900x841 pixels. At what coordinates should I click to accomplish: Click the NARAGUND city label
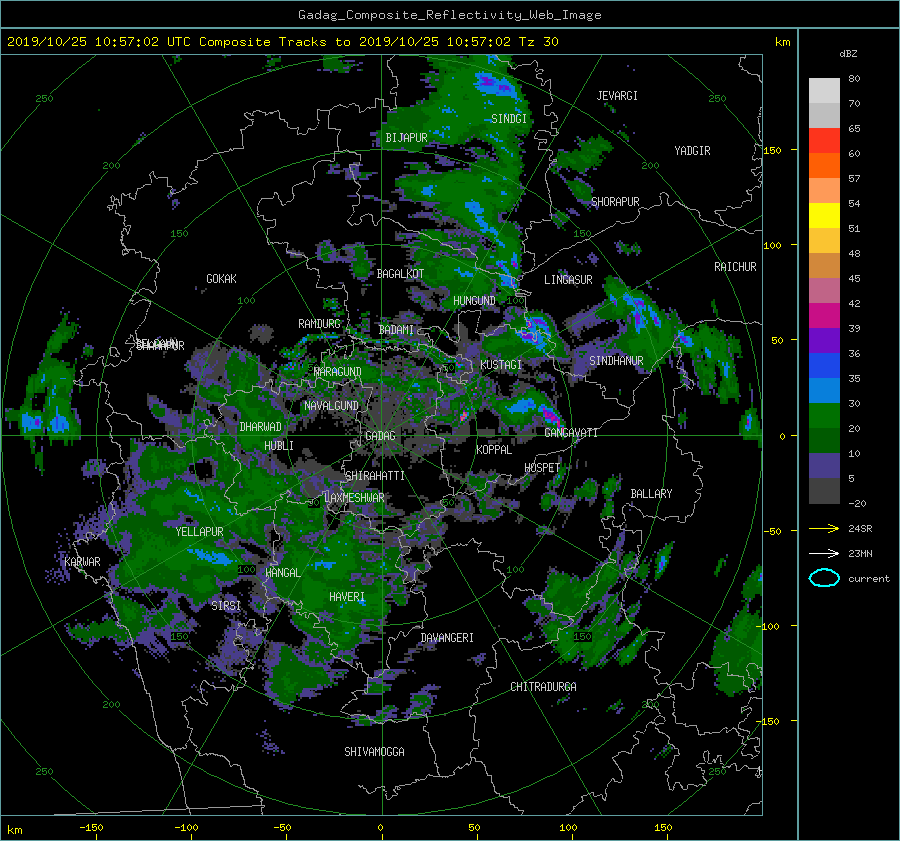(338, 372)
